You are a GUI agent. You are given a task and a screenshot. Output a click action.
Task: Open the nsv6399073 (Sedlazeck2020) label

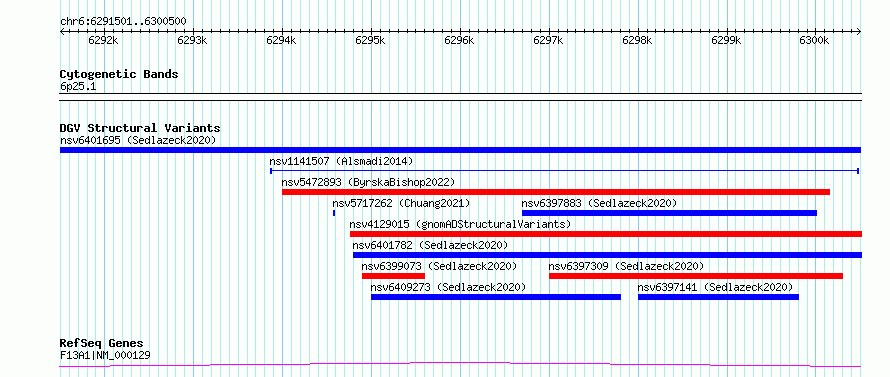pos(439,266)
